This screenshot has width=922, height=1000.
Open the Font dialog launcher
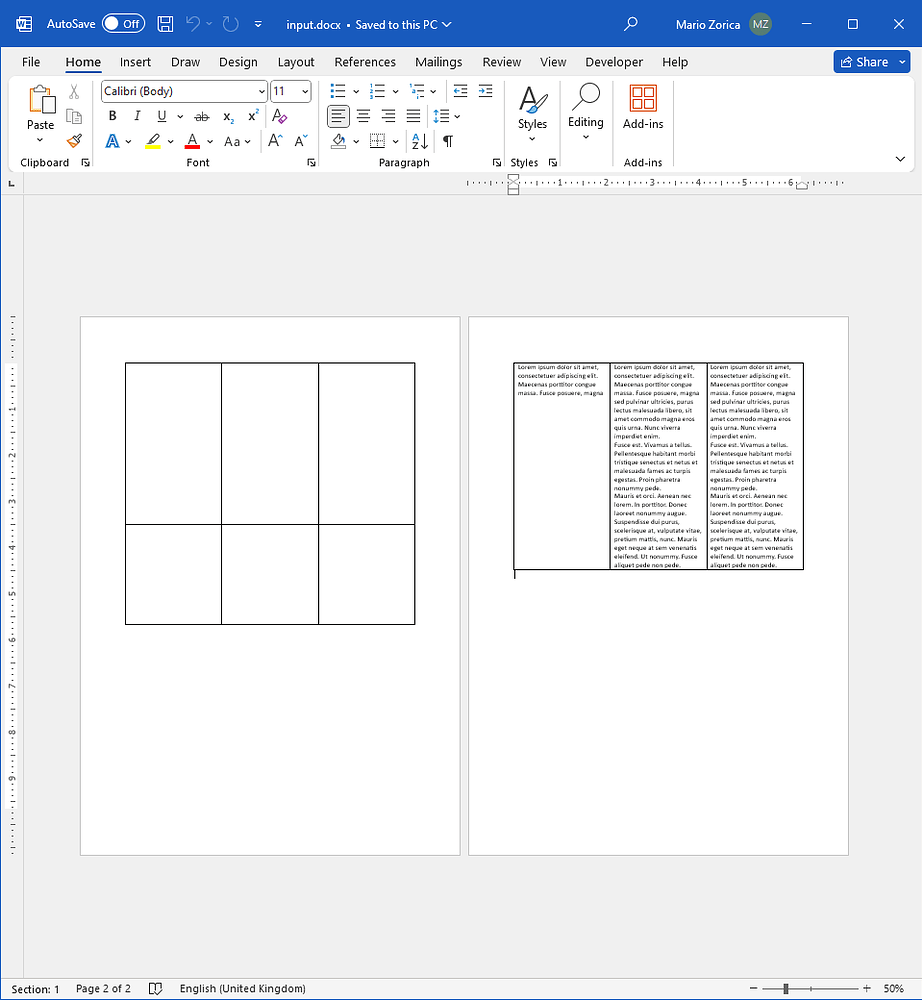click(x=311, y=163)
